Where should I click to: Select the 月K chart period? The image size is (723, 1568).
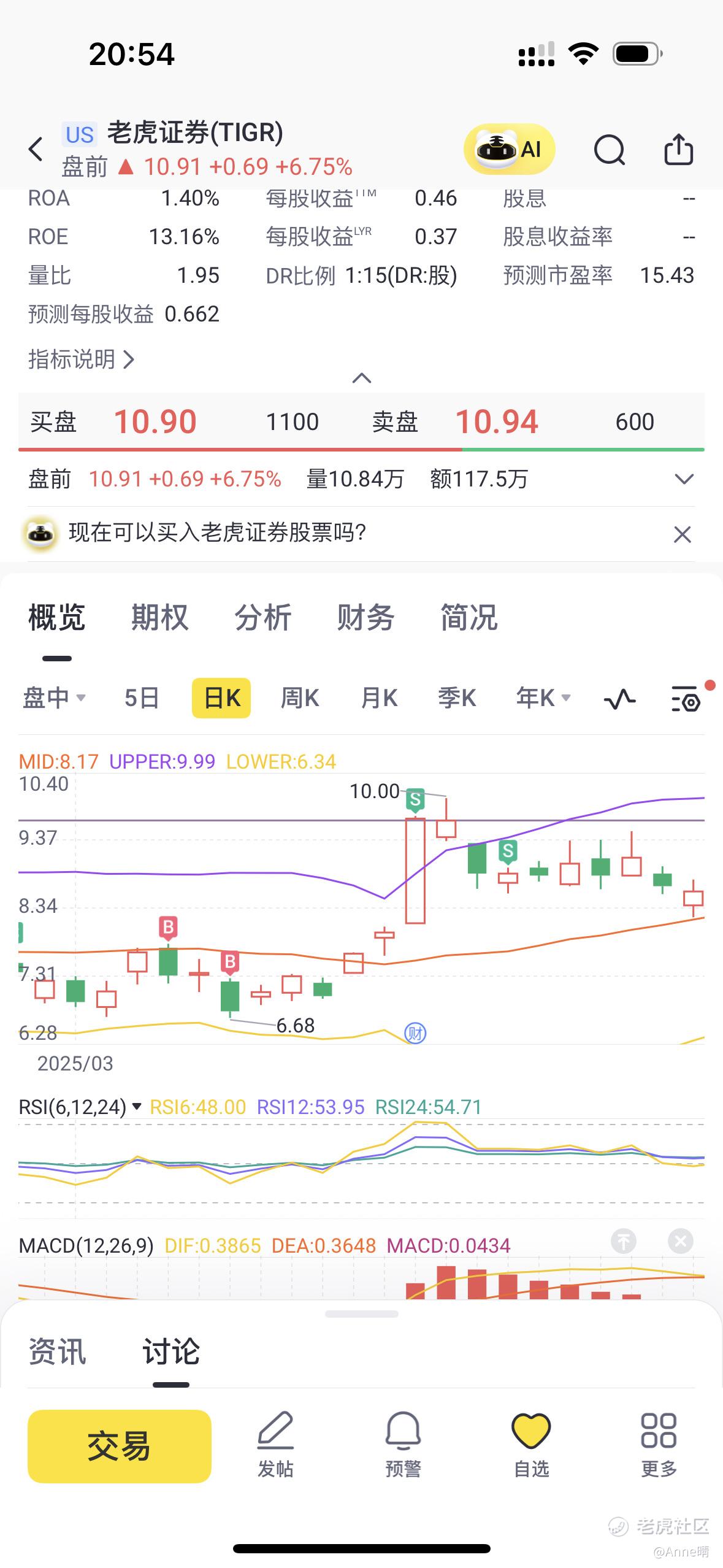tap(379, 698)
